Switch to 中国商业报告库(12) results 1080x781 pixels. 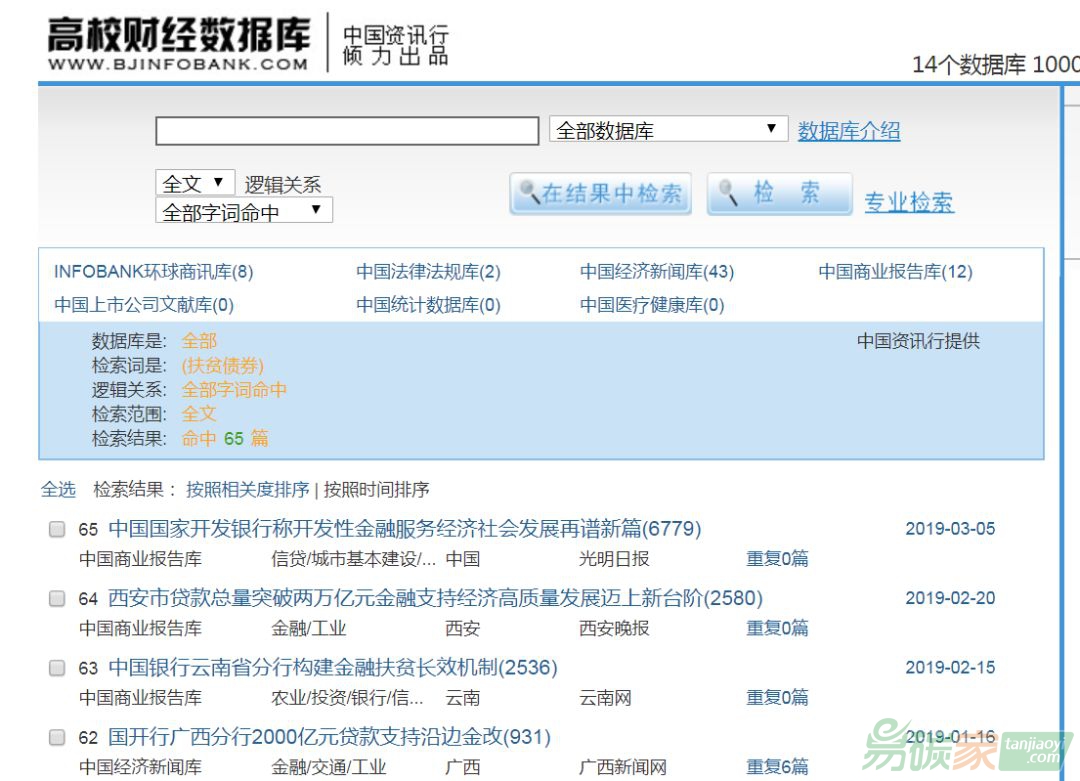[x=895, y=272]
